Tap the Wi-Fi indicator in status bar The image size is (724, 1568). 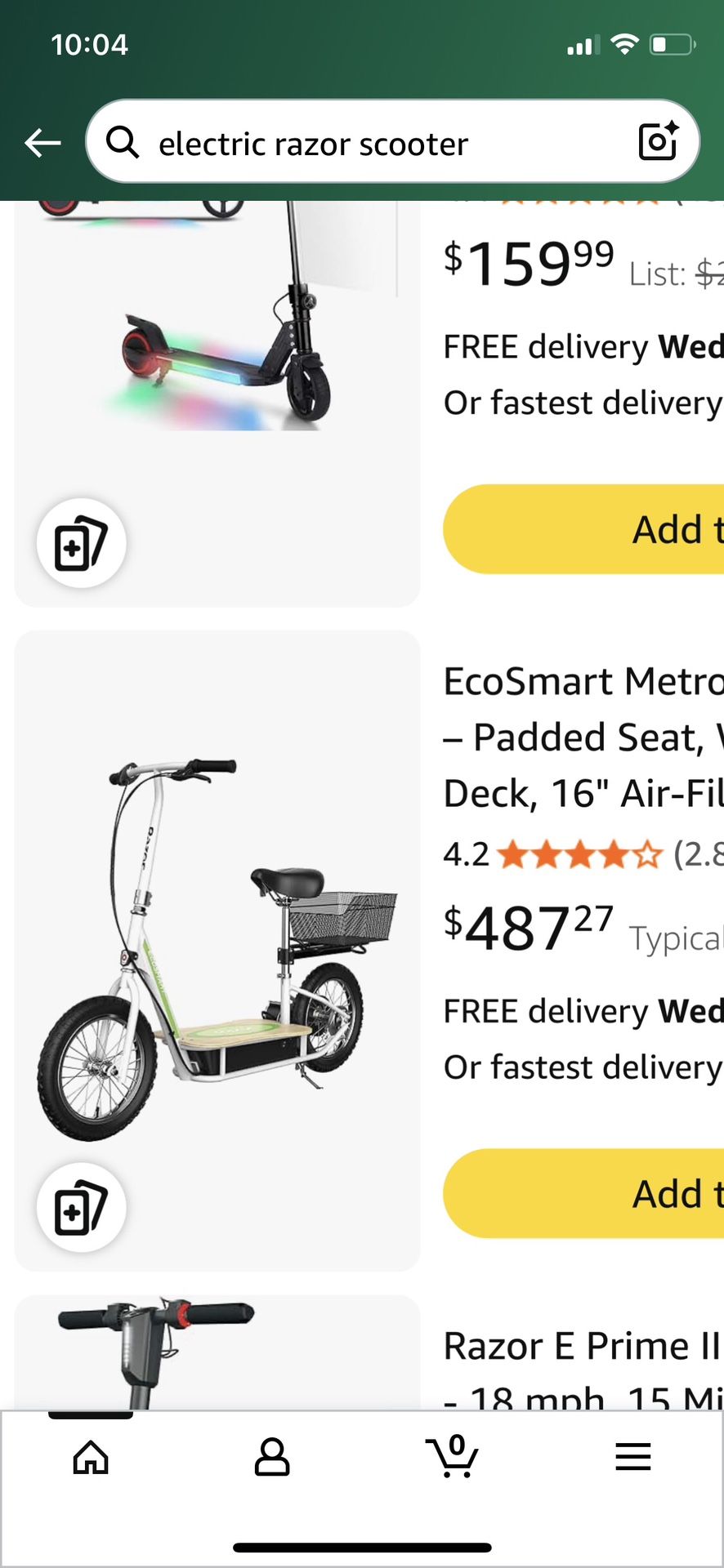point(625,45)
